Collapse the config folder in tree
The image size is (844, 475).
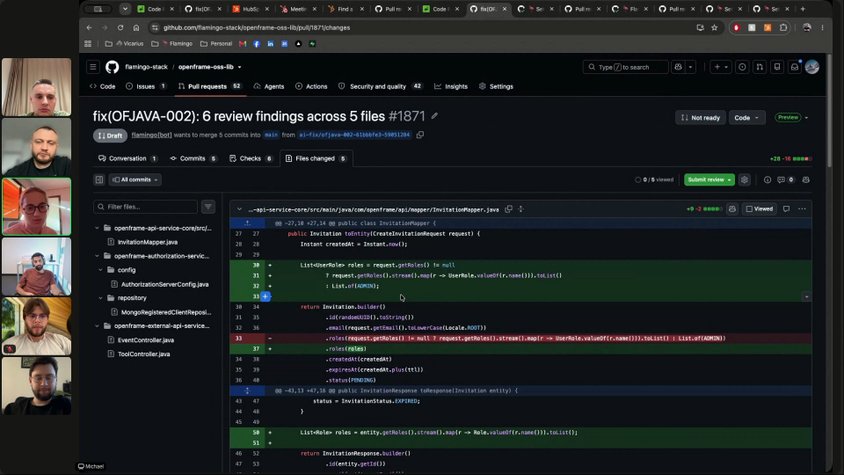pos(101,270)
